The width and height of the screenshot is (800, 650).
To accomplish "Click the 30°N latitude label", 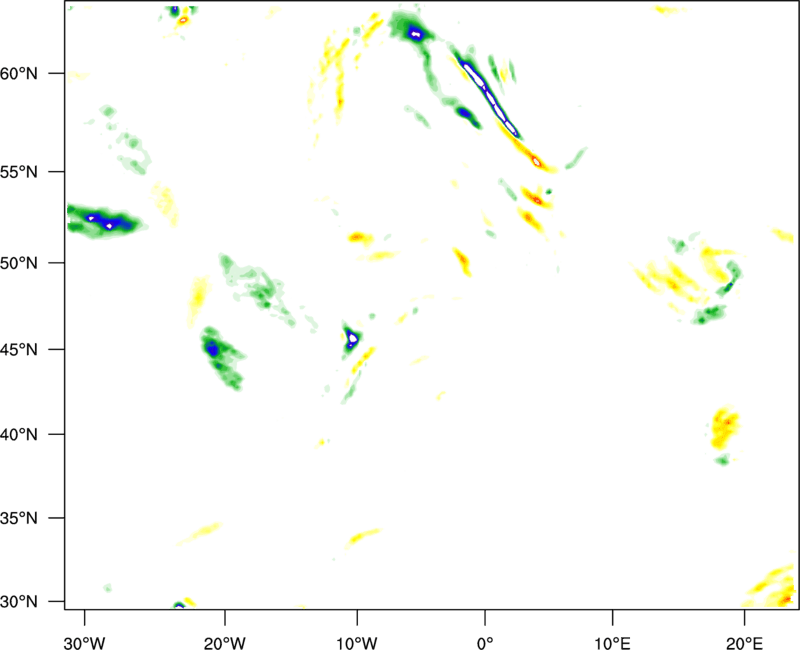I will (x=19, y=602).
